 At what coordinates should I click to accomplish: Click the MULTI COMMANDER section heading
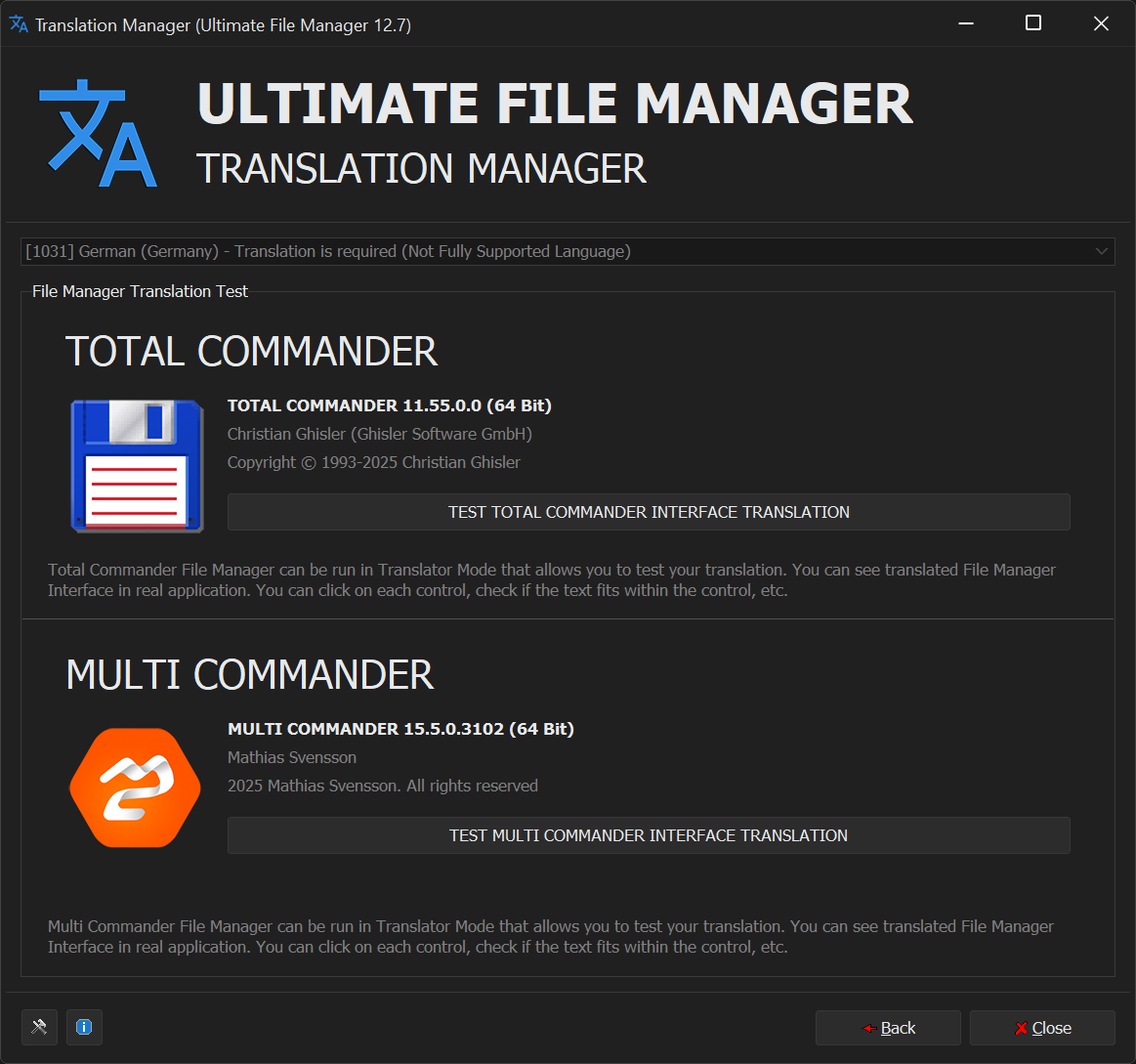[x=250, y=675]
